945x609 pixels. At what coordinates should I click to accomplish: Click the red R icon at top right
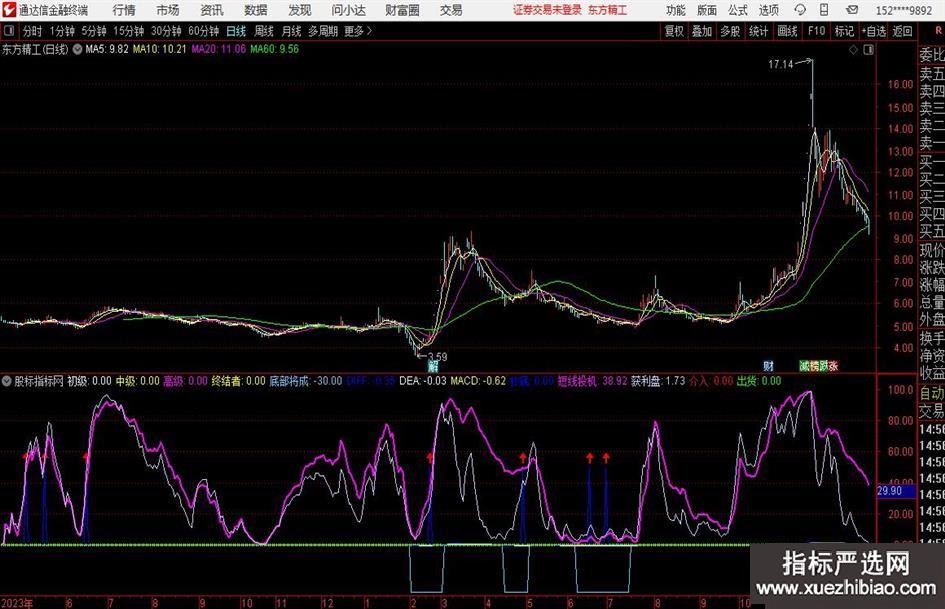pos(938,31)
